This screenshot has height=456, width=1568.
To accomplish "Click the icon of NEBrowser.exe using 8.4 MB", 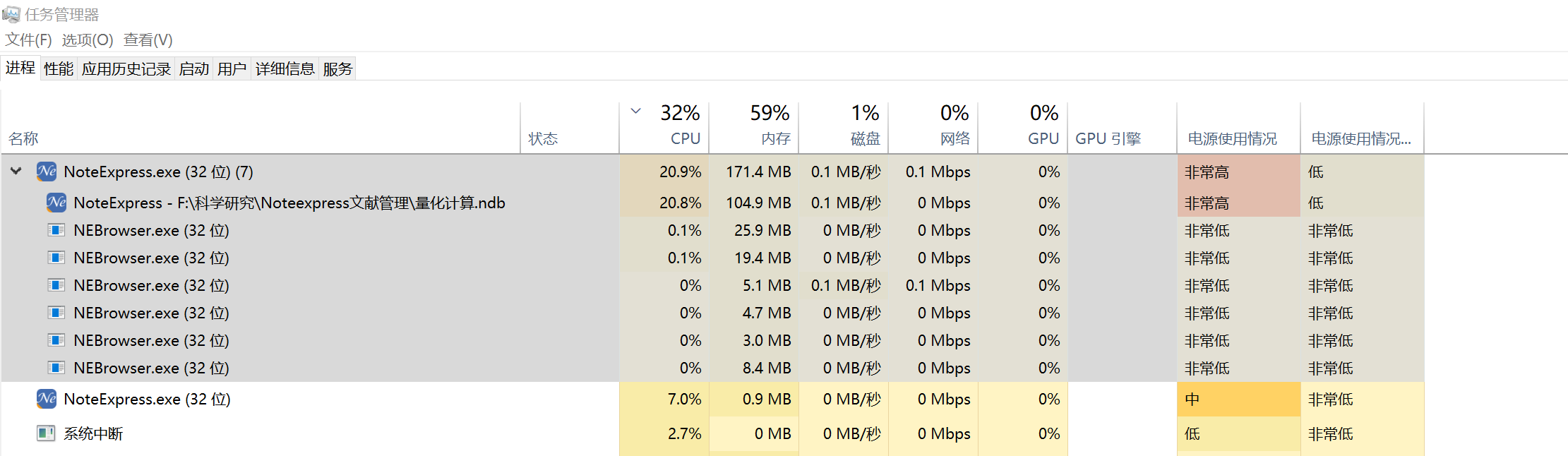I will pos(56,368).
